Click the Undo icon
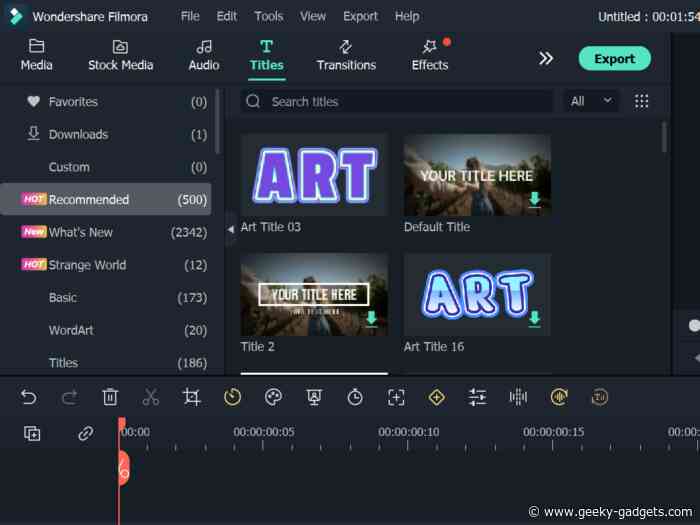The height and width of the screenshot is (525, 700). (x=29, y=396)
